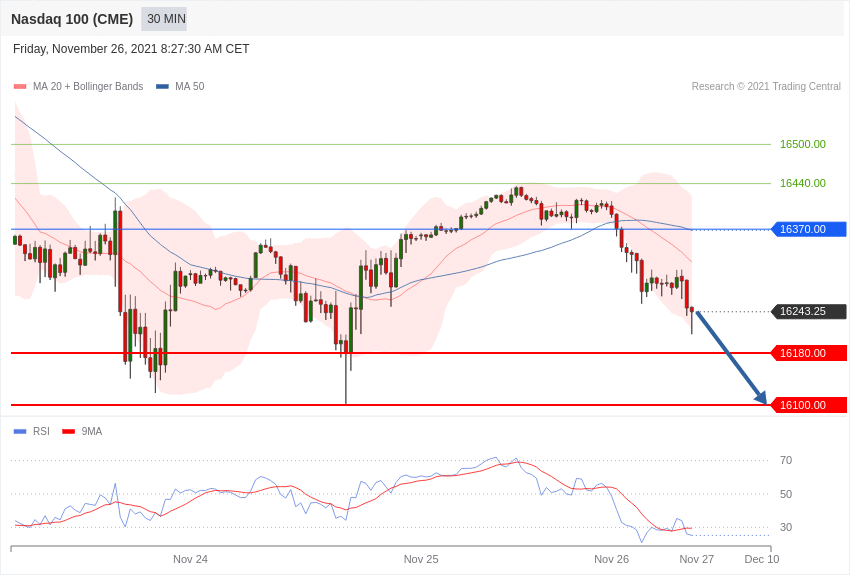Click the 16440.00 resistance level label
Image resolution: width=850 pixels, height=576 pixels.
pyautogui.click(x=802, y=183)
